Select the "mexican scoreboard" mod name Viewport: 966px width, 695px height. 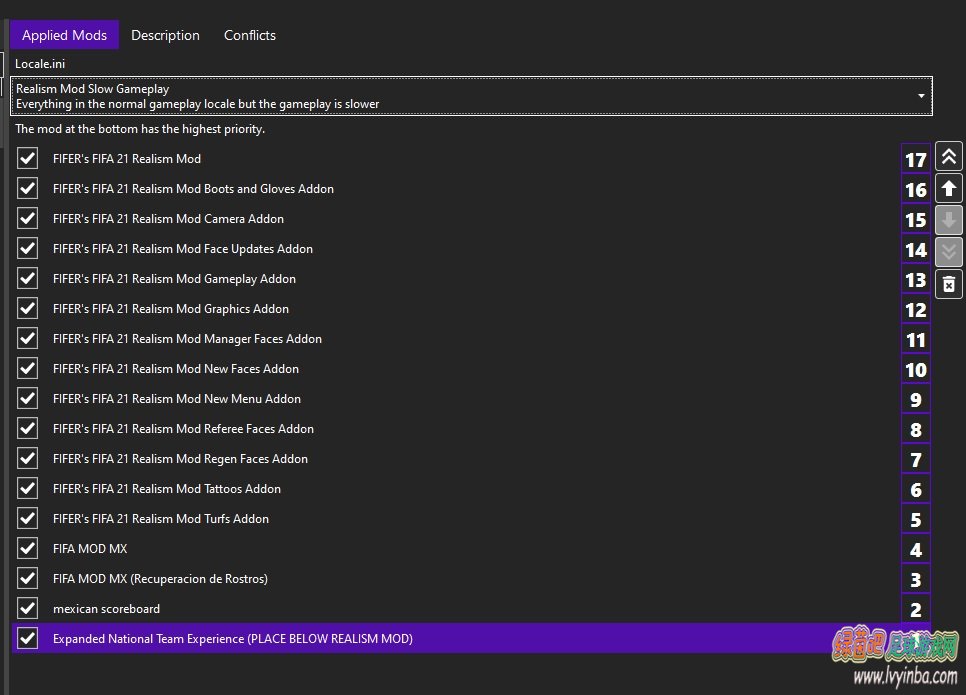click(x=107, y=609)
